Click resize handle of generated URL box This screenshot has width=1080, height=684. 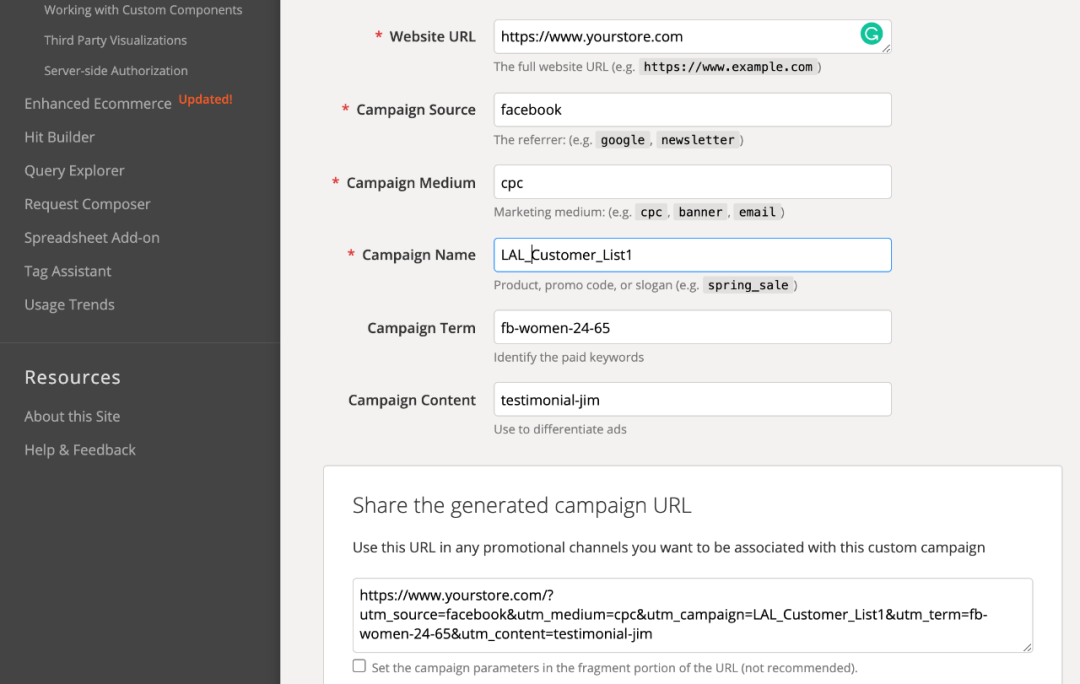[x=1027, y=647]
